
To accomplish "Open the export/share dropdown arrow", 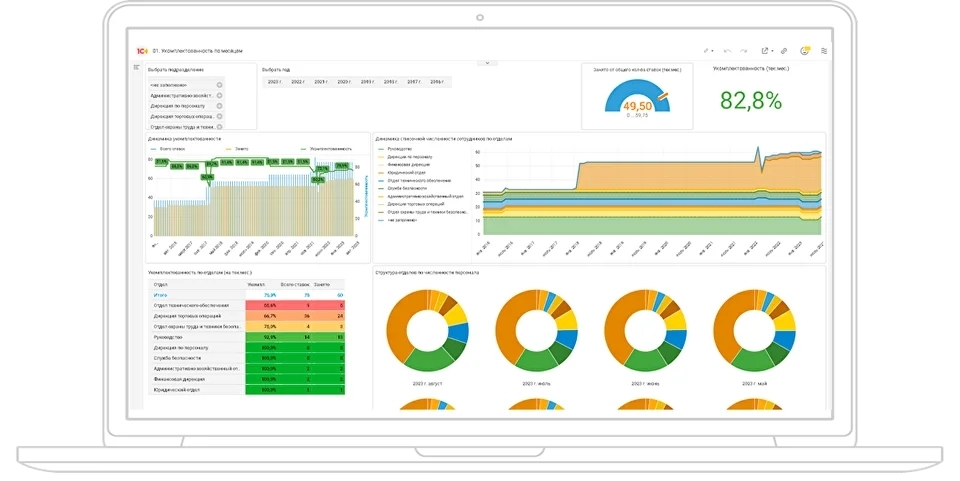I will (772, 50).
